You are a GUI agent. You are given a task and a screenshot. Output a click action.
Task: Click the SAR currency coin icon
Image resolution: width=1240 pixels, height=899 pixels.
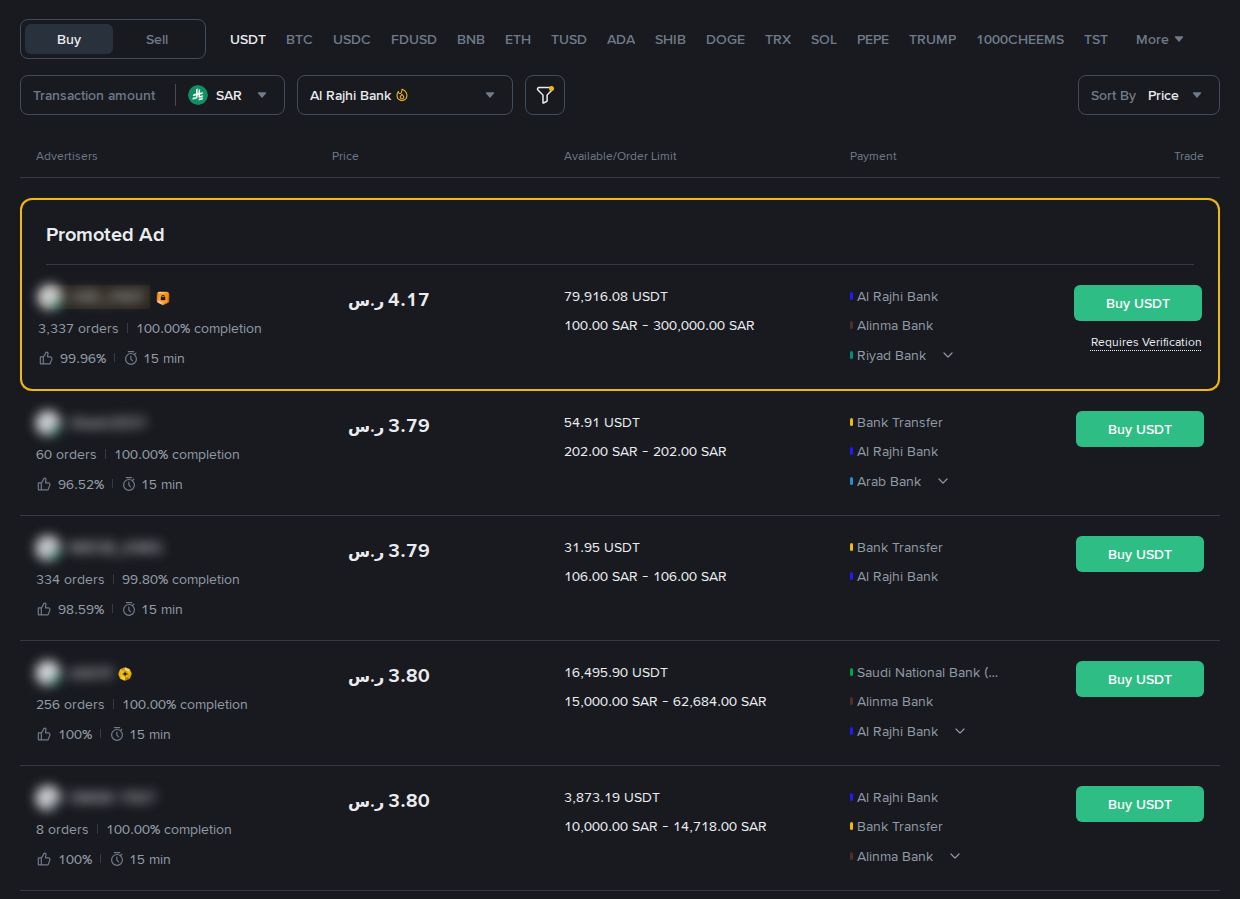click(x=198, y=95)
